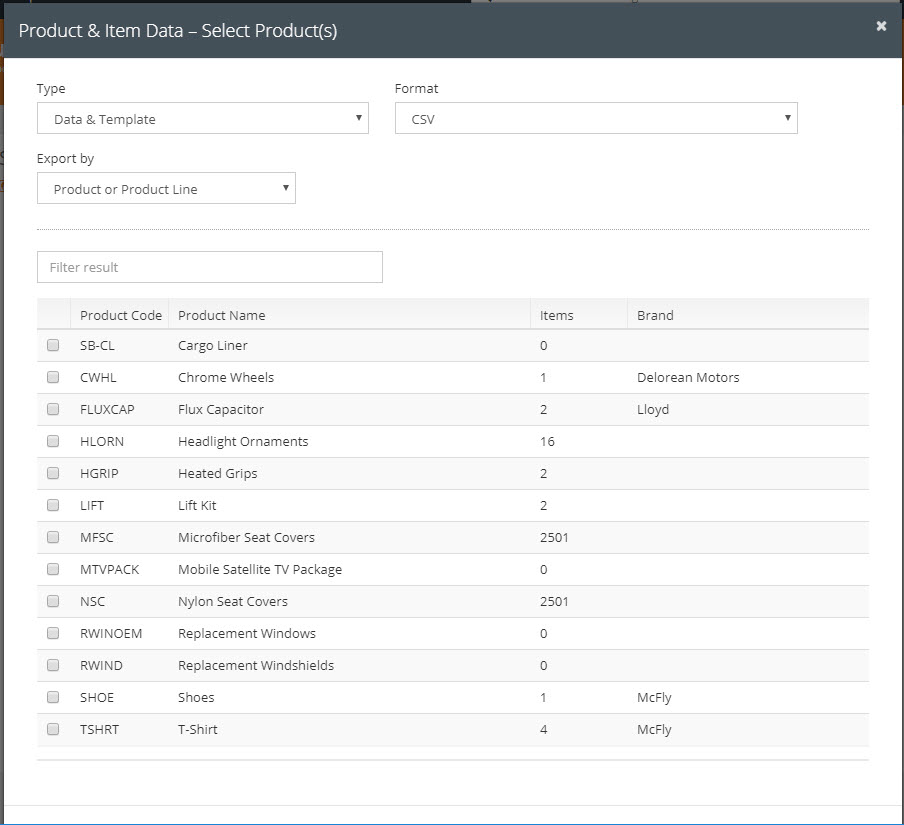This screenshot has height=825, width=904.
Task: Check the RWIND Replacement Windshields checkbox
Action: pyautogui.click(x=53, y=665)
